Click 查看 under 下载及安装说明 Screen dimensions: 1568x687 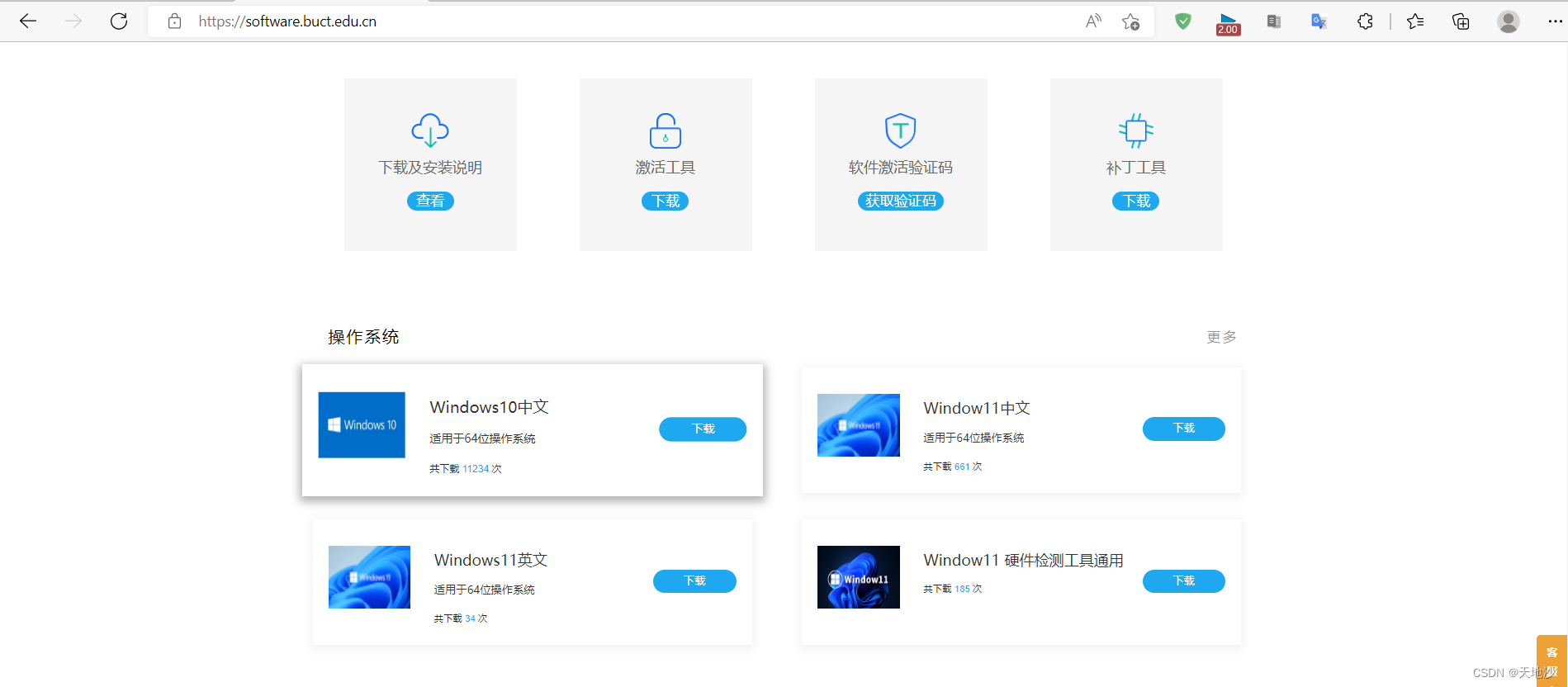coord(430,201)
